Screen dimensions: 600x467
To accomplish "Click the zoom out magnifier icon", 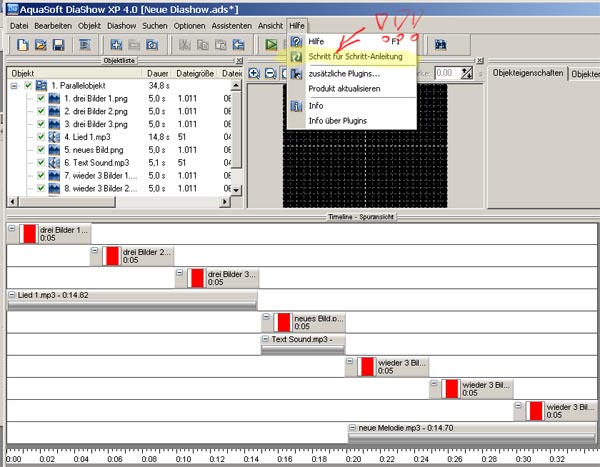I will [x=270, y=73].
